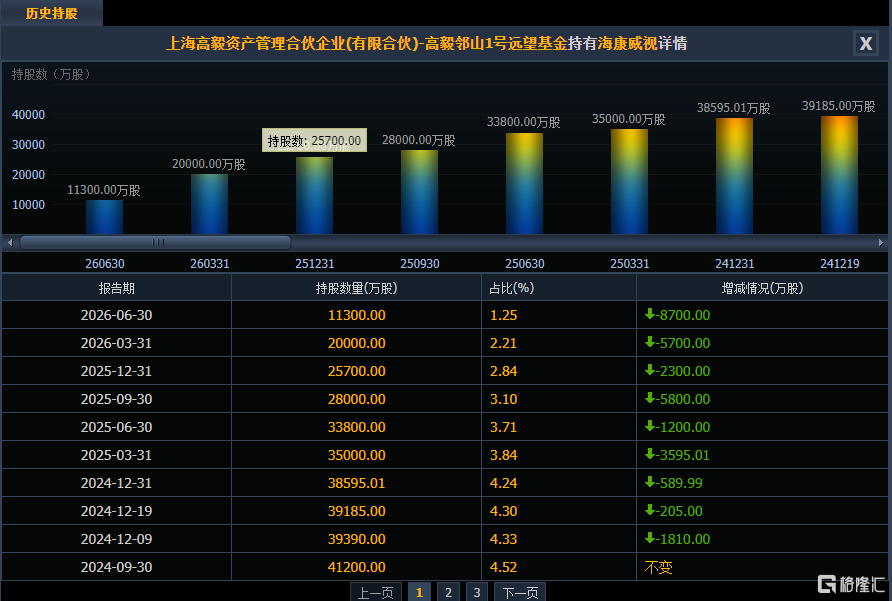Select the 2024-12-19 report date cell
This screenshot has height=601, width=892.
pyautogui.click(x=117, y=511)
